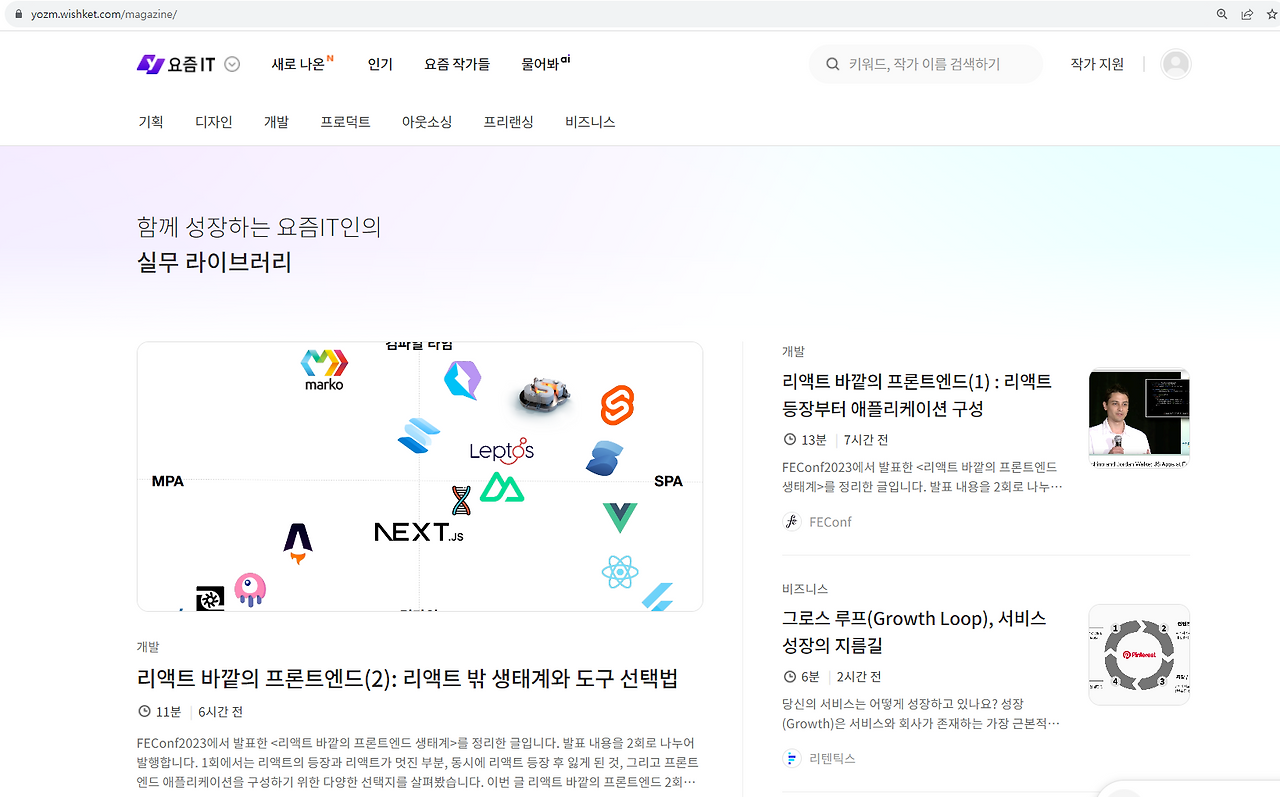The width and height of the screenshot is (1280, 797).
Task: Click the 2시간 전 timestamp text
Action: 859,677
